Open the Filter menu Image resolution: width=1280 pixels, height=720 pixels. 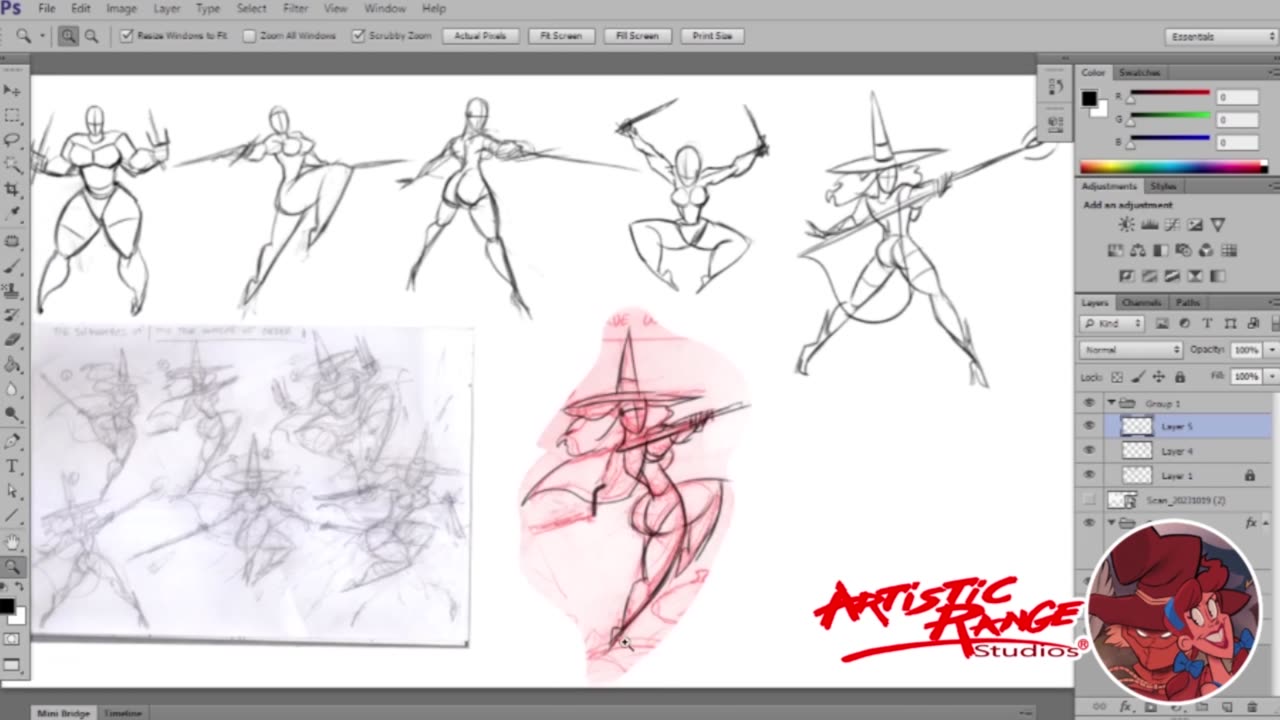(x=295, y=8)
